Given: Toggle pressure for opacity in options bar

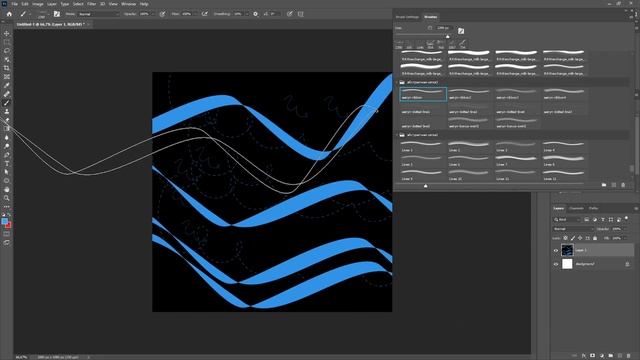Looking at the screenshot, I should (162, 14).
